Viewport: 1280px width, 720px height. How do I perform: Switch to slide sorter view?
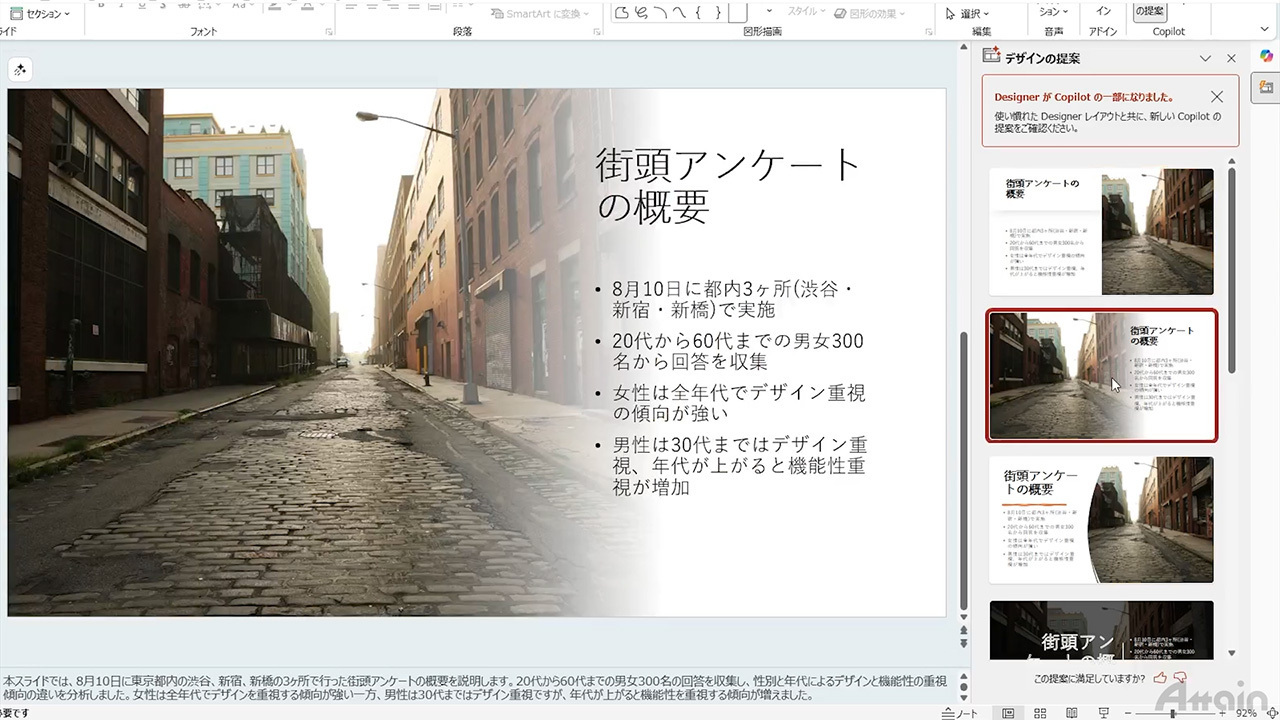(x=1040, y=713)
